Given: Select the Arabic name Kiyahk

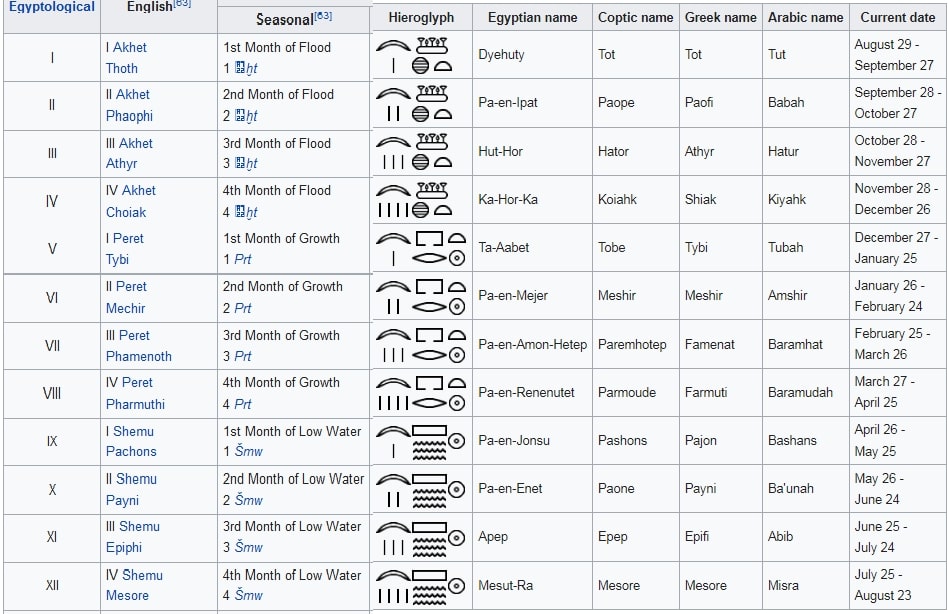Looking at the screenshot, I should tap(787, 199).
